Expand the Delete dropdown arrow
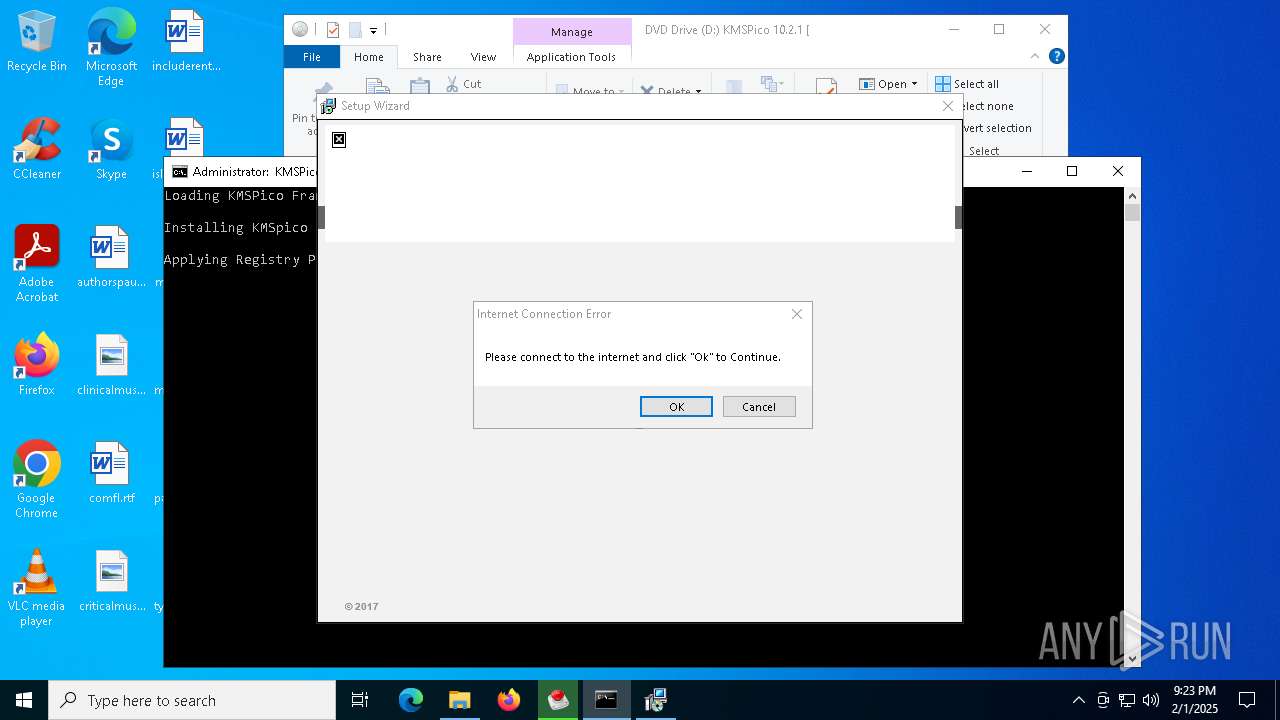The image size is (1280, 720). pos(698,92)
